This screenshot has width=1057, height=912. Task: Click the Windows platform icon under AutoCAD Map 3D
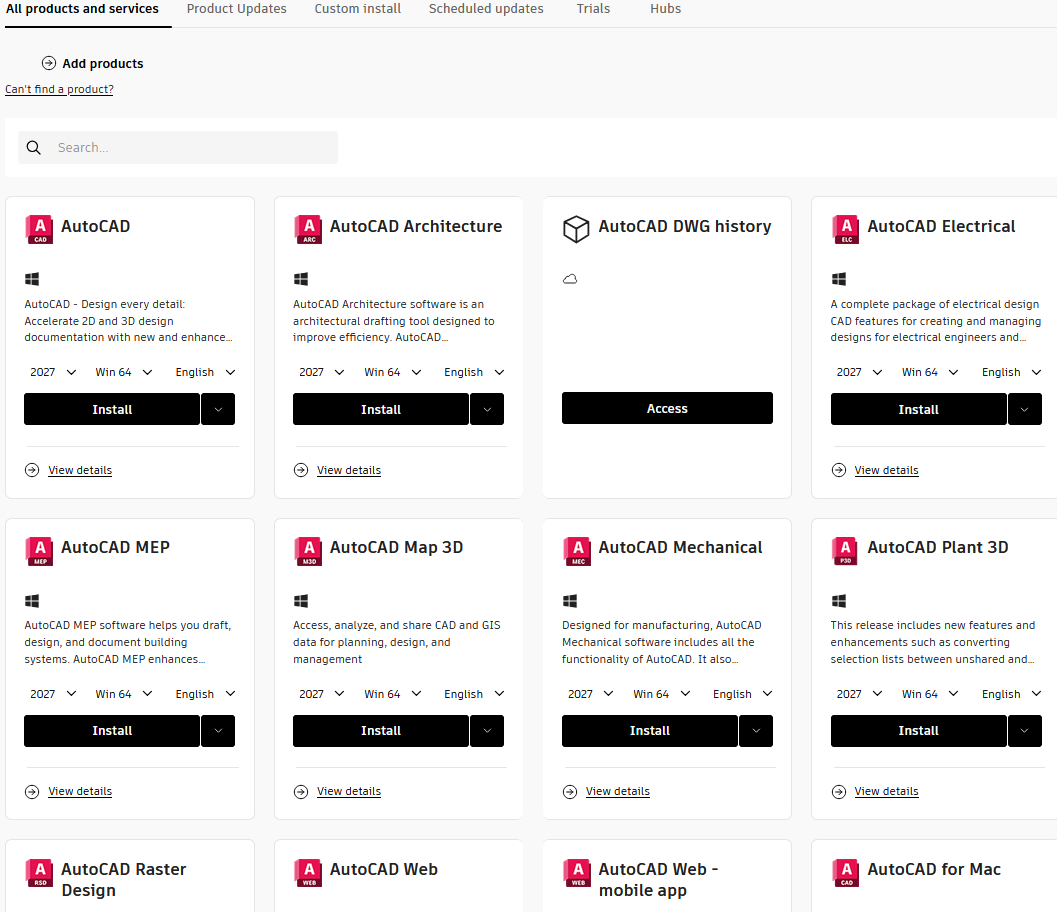click(x=301, y=601)
